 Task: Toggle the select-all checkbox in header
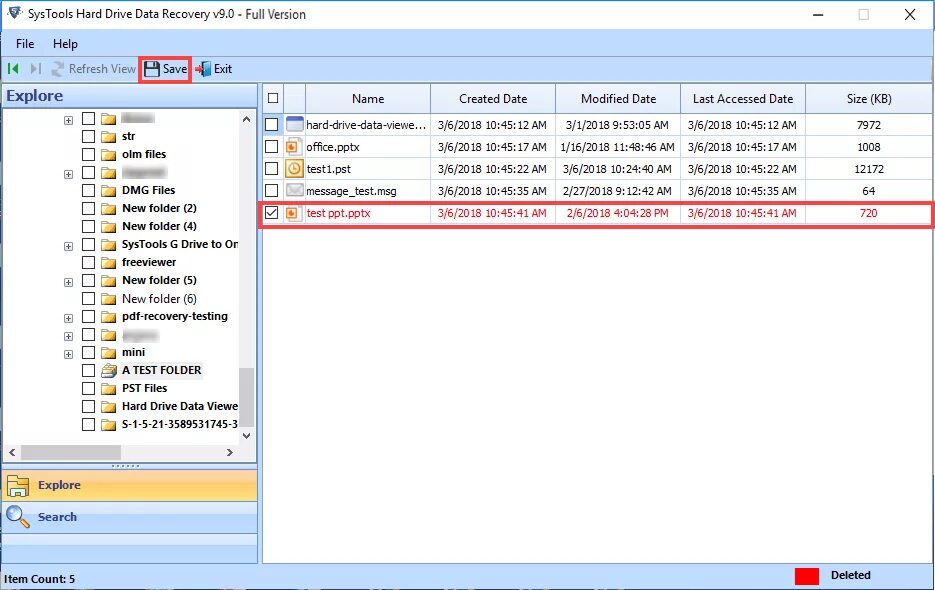pos(273,98)
